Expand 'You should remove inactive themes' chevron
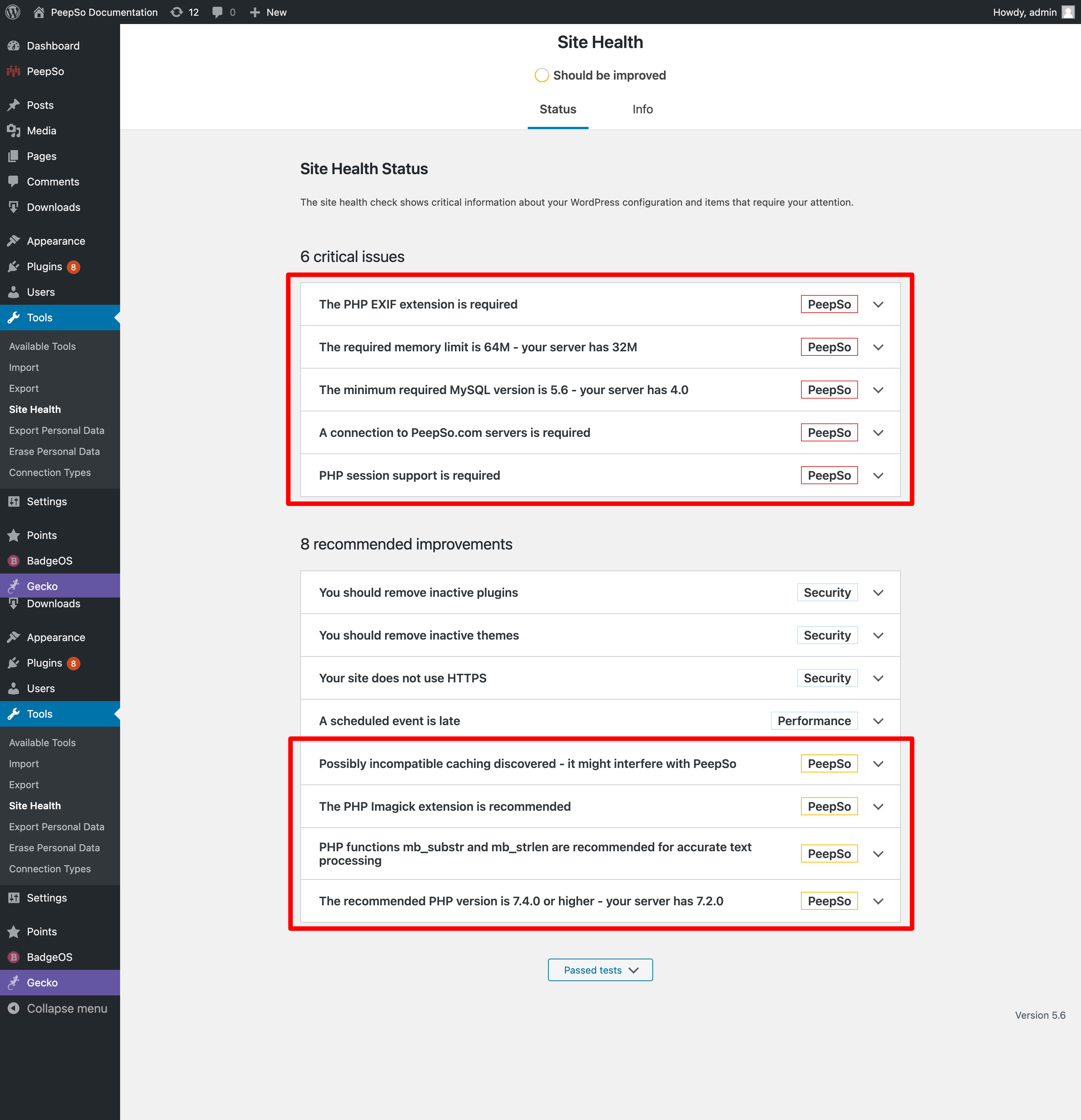The image size is (1081, 1120). (x=878, y=635)
